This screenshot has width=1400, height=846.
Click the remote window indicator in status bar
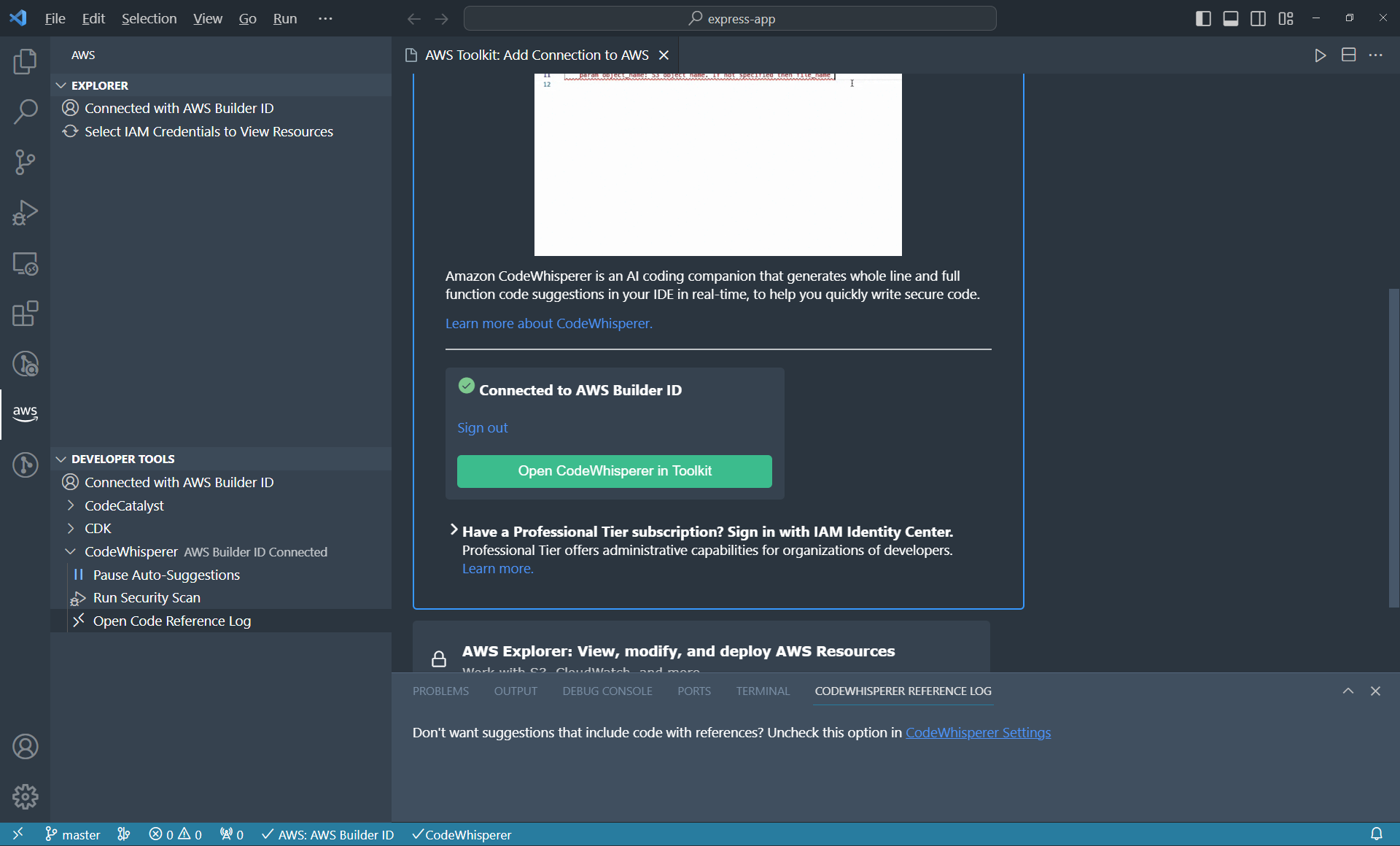[x=17, y=834]
